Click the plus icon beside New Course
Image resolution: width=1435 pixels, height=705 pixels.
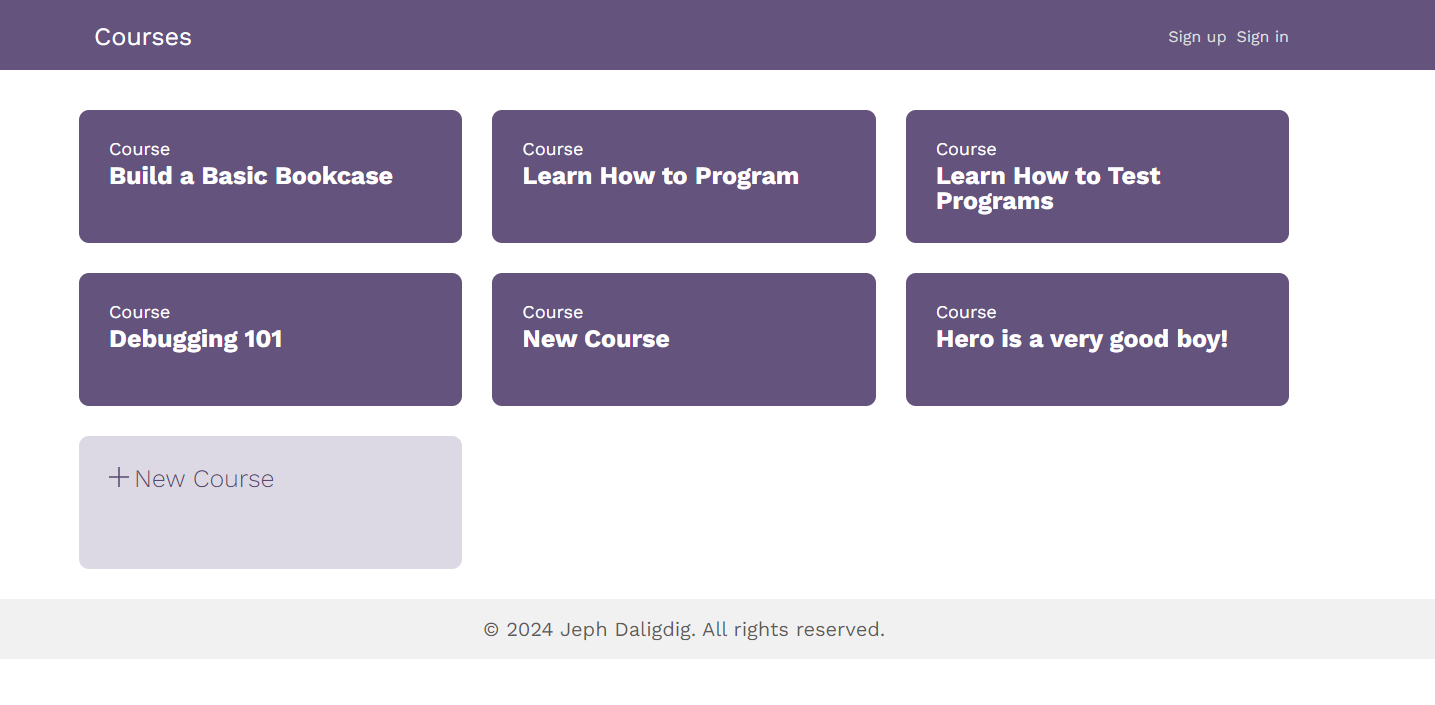pos(119,478)
